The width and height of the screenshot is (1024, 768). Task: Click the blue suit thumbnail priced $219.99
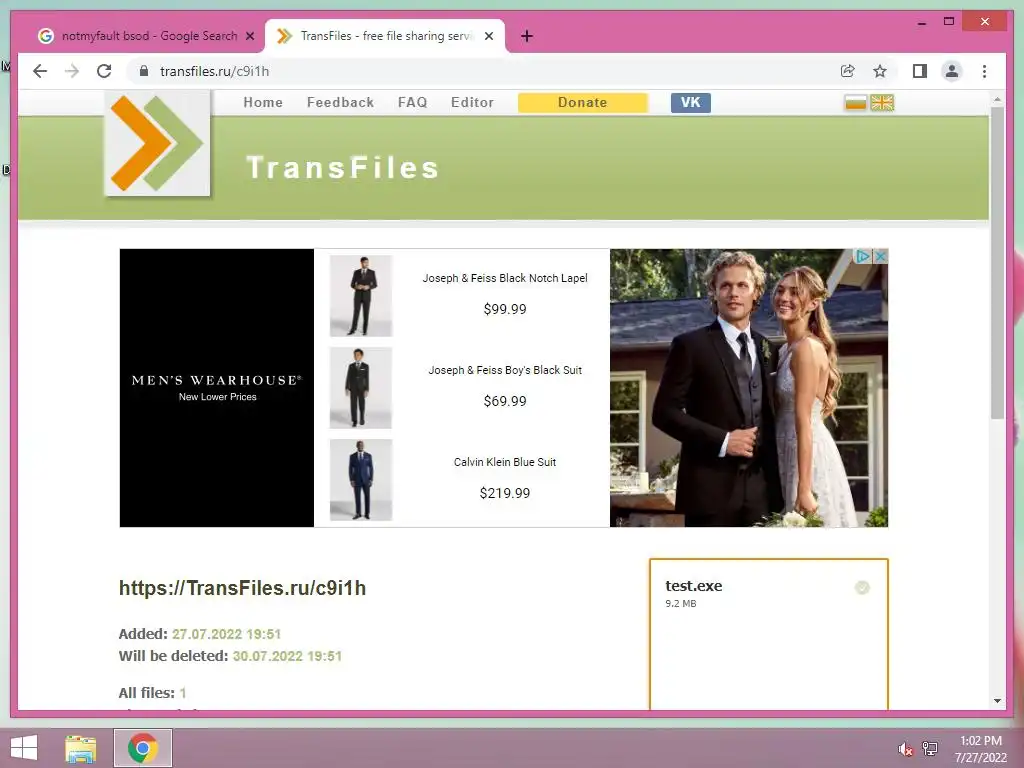click(360, 480)
